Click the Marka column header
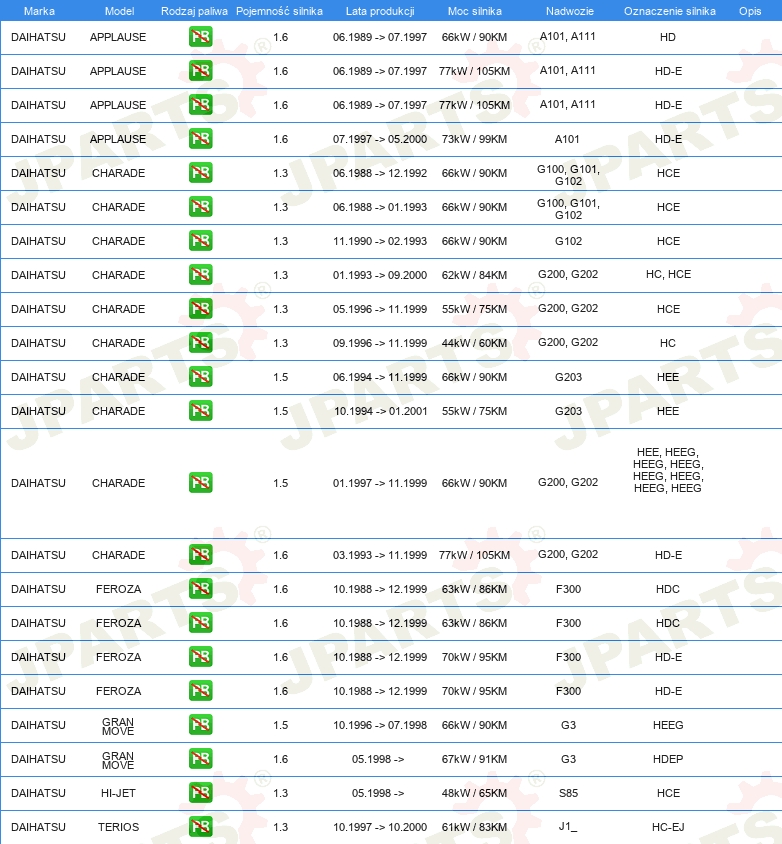Image resolution: width=782 pixels, height=844 pixels. click(x=39, y=11)
